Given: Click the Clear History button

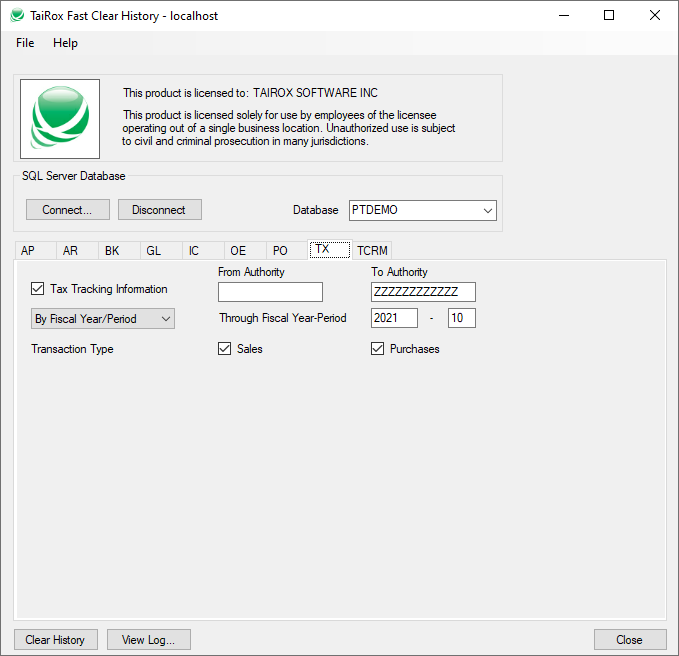Looking at the screenshot, I should [56, 640].
